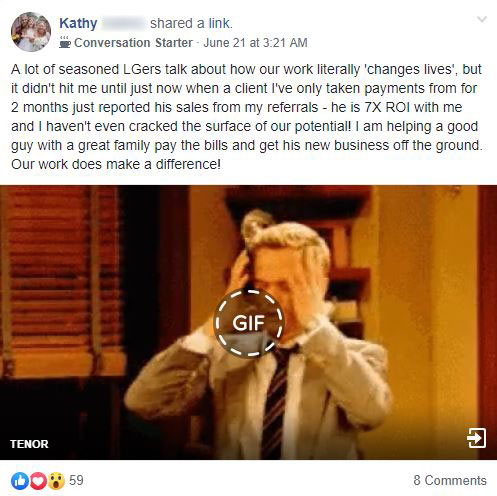Click the Conversation Starter badge label
The height and width of the screenshot is (496, 497).
[133, 43]
